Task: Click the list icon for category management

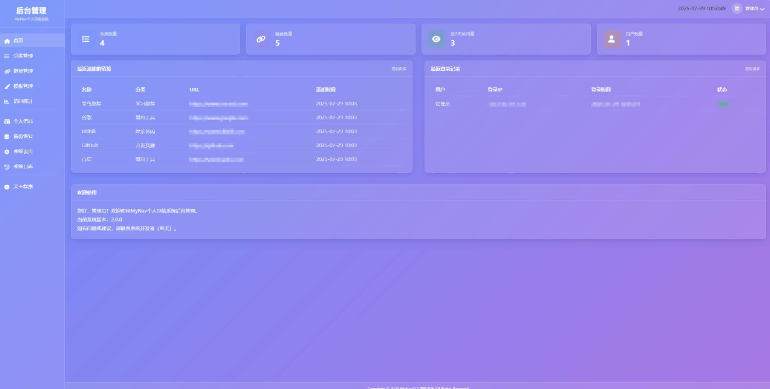Action: [7, 56]
